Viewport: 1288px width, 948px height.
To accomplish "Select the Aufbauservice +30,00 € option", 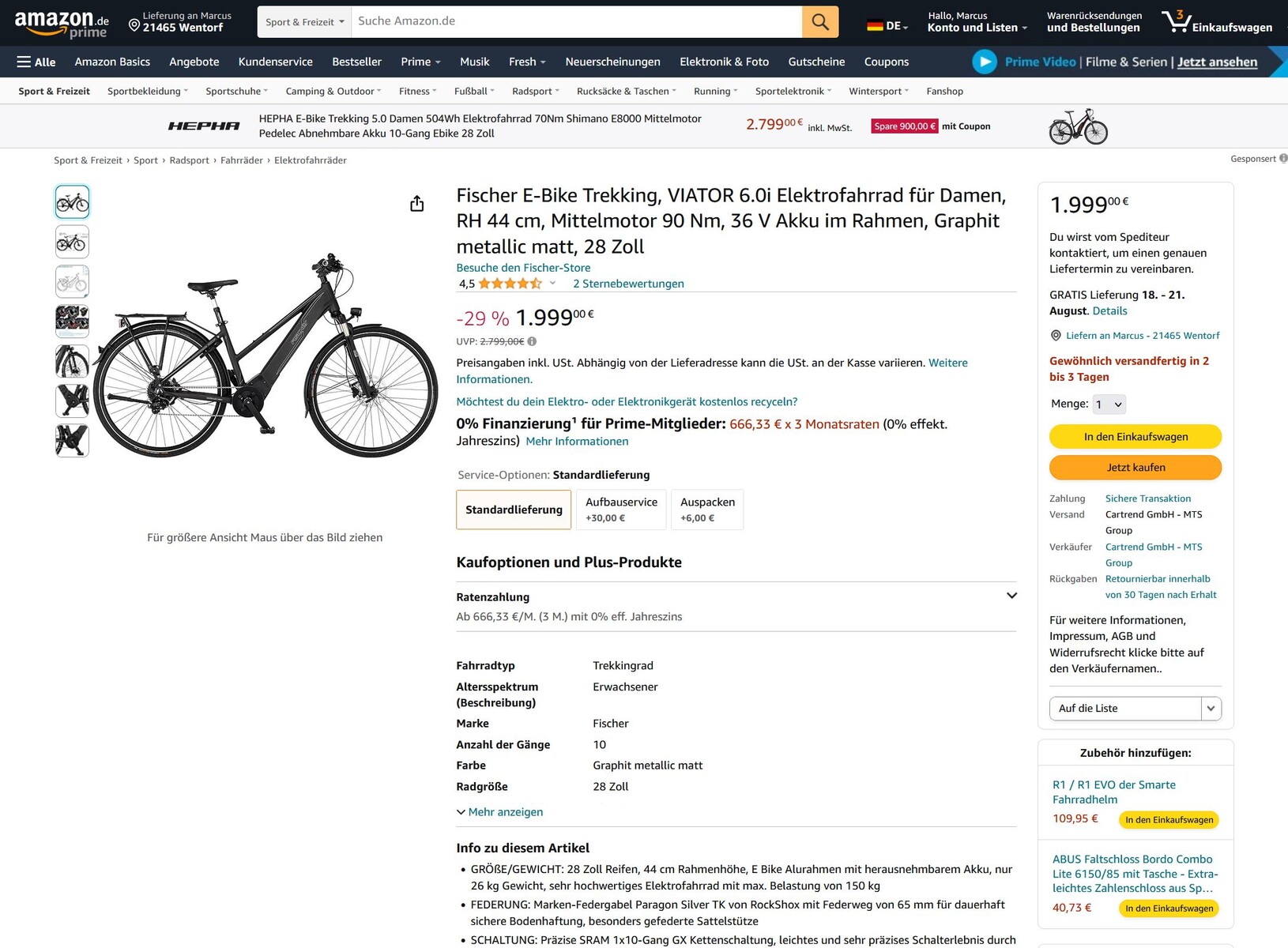I will pos(621,510).
